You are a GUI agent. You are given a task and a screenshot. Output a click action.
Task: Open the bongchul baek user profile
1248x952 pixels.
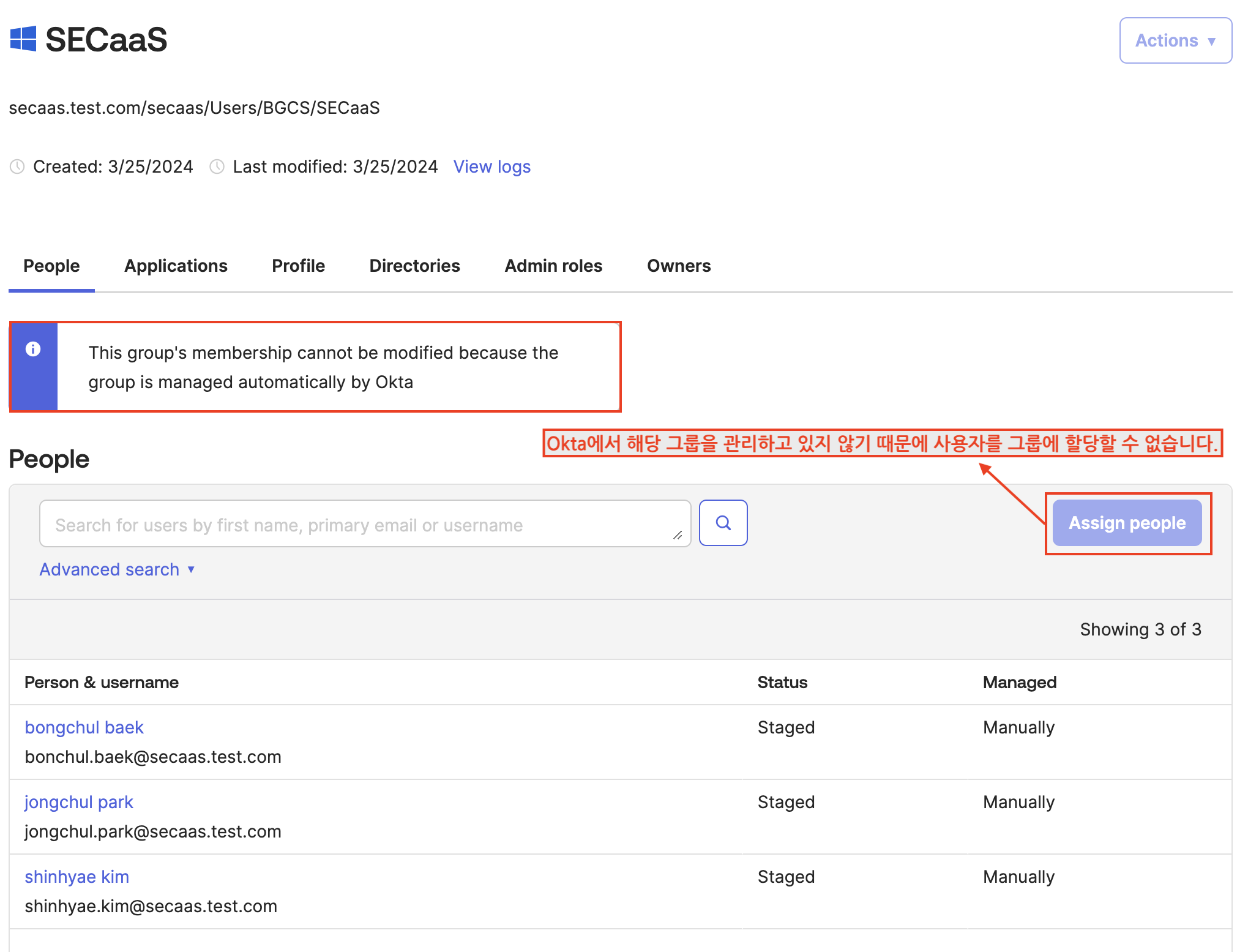click(x=84, y=727)
